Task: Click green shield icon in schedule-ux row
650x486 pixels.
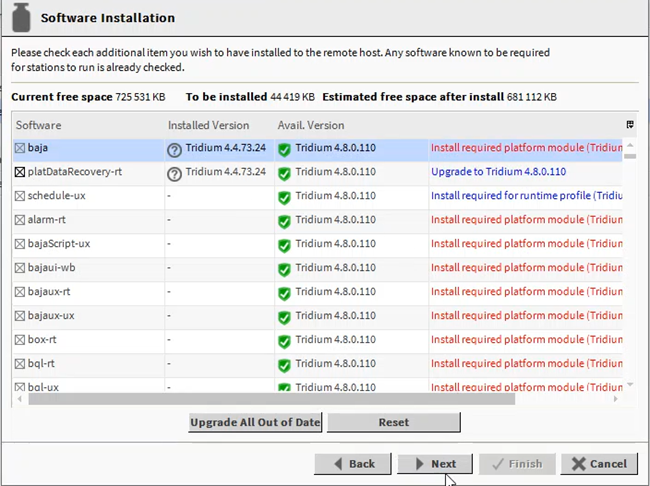Action: pos(284,197)
